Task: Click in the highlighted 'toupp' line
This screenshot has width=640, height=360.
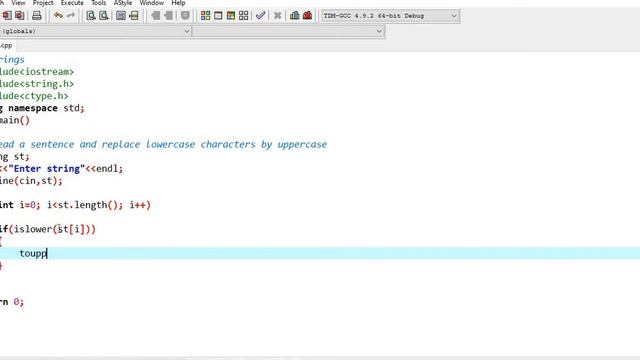Action: 320,253
